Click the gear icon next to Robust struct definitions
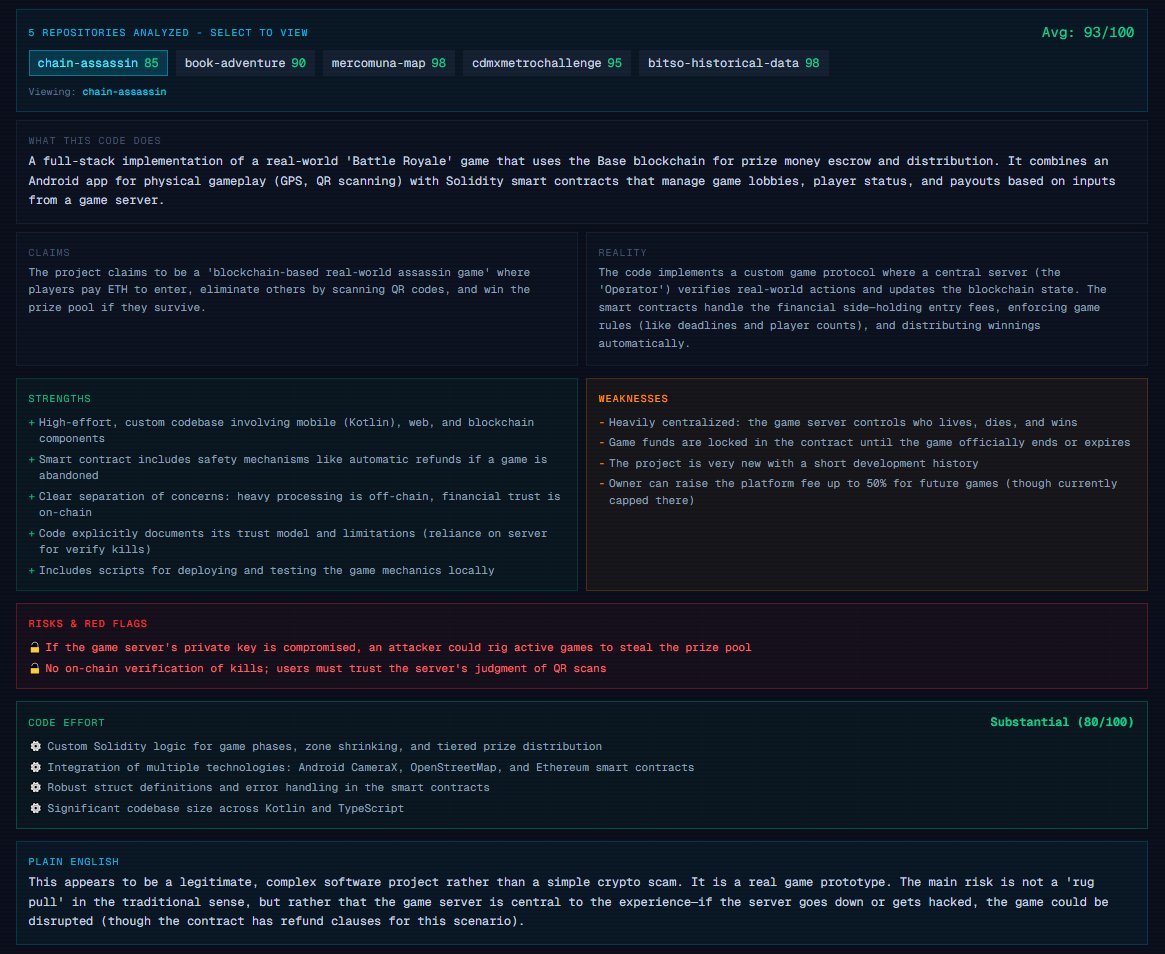 [35, 787]
